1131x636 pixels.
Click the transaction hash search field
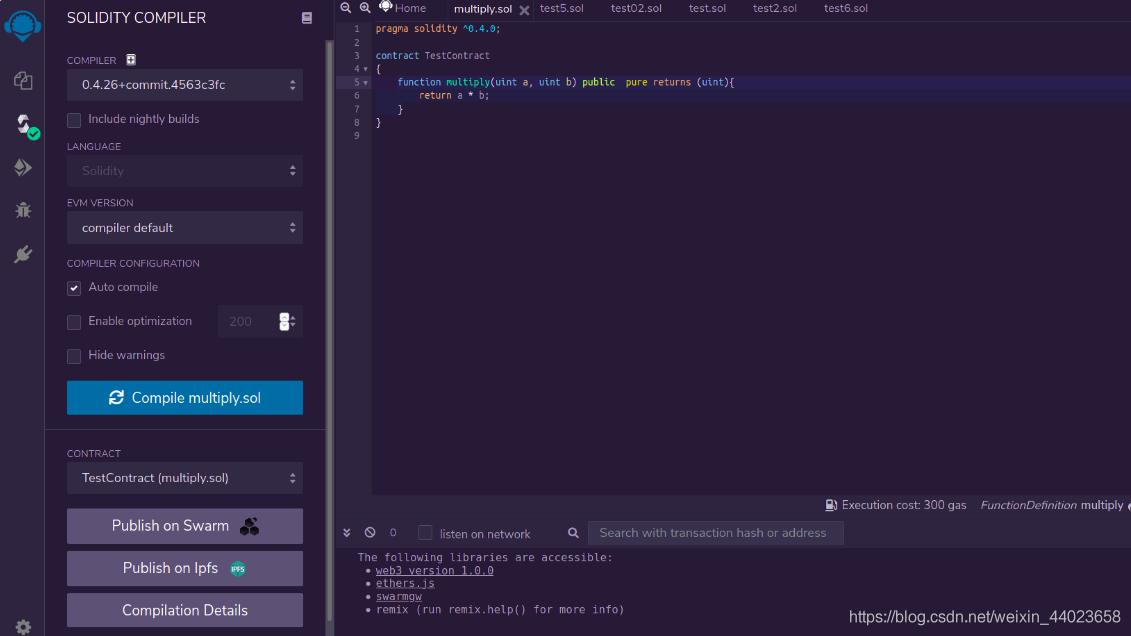(x=716, y=533)
